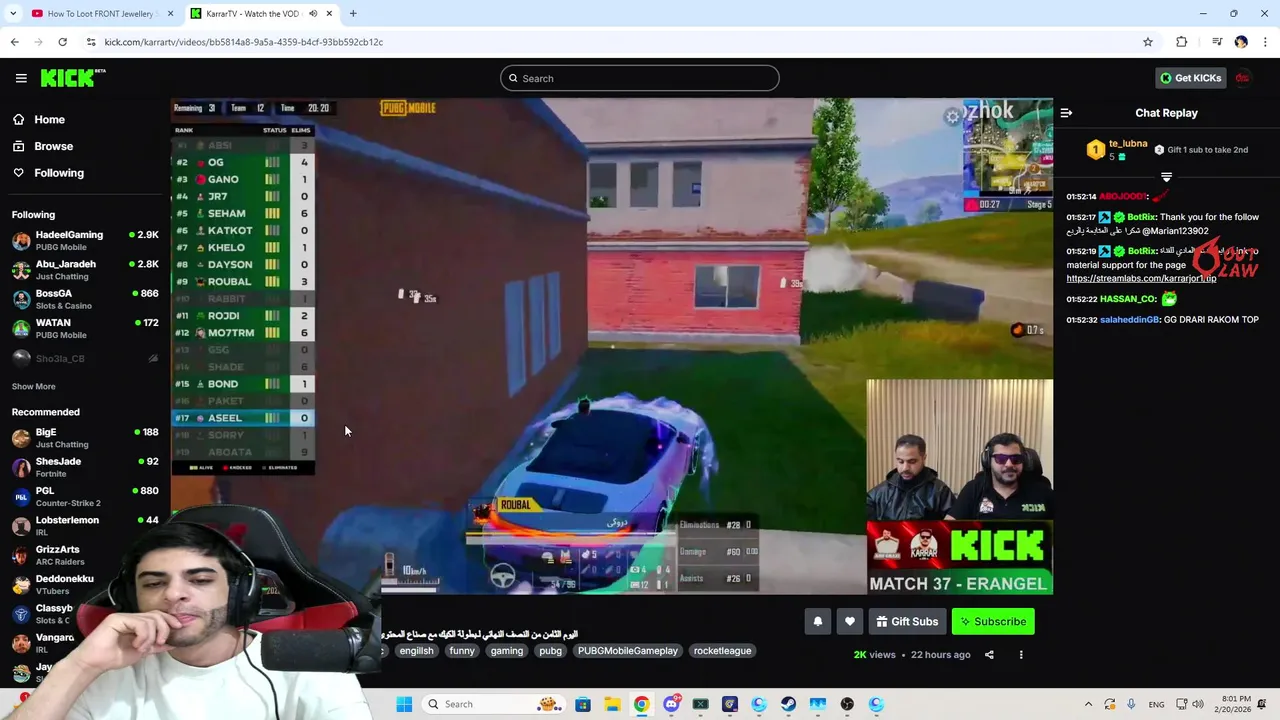The width and height of the screenshot is (1280, 720).
Task: Open GrizzArts recommended channel
Action: [x=85, y=554]
